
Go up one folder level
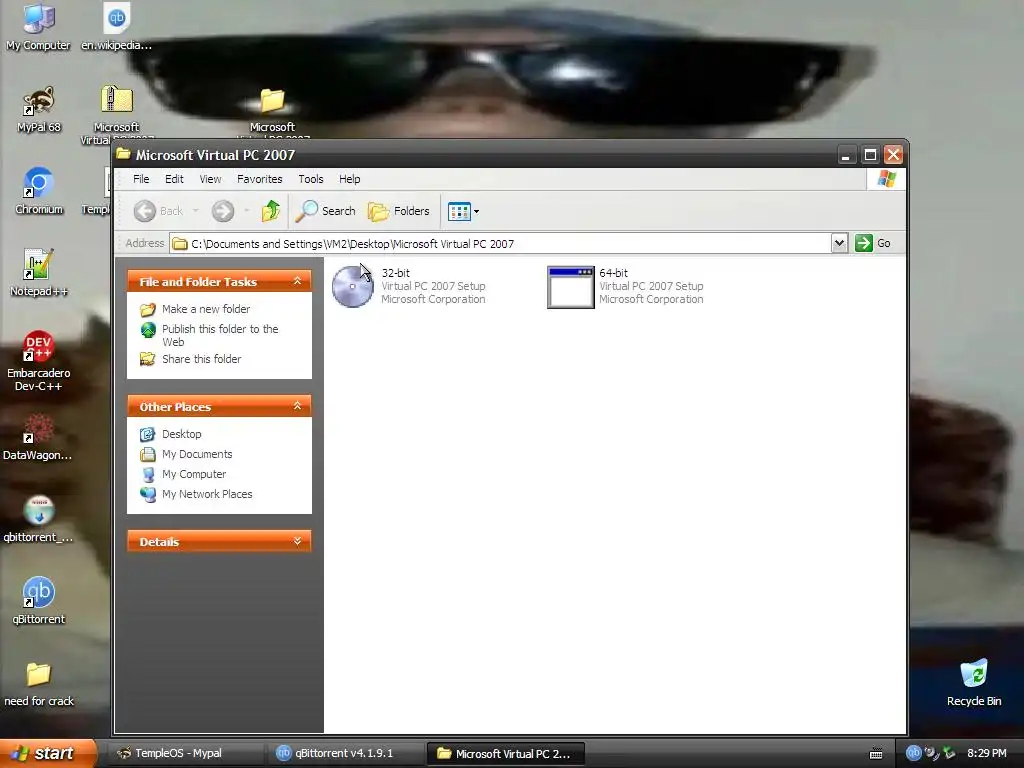270,211
